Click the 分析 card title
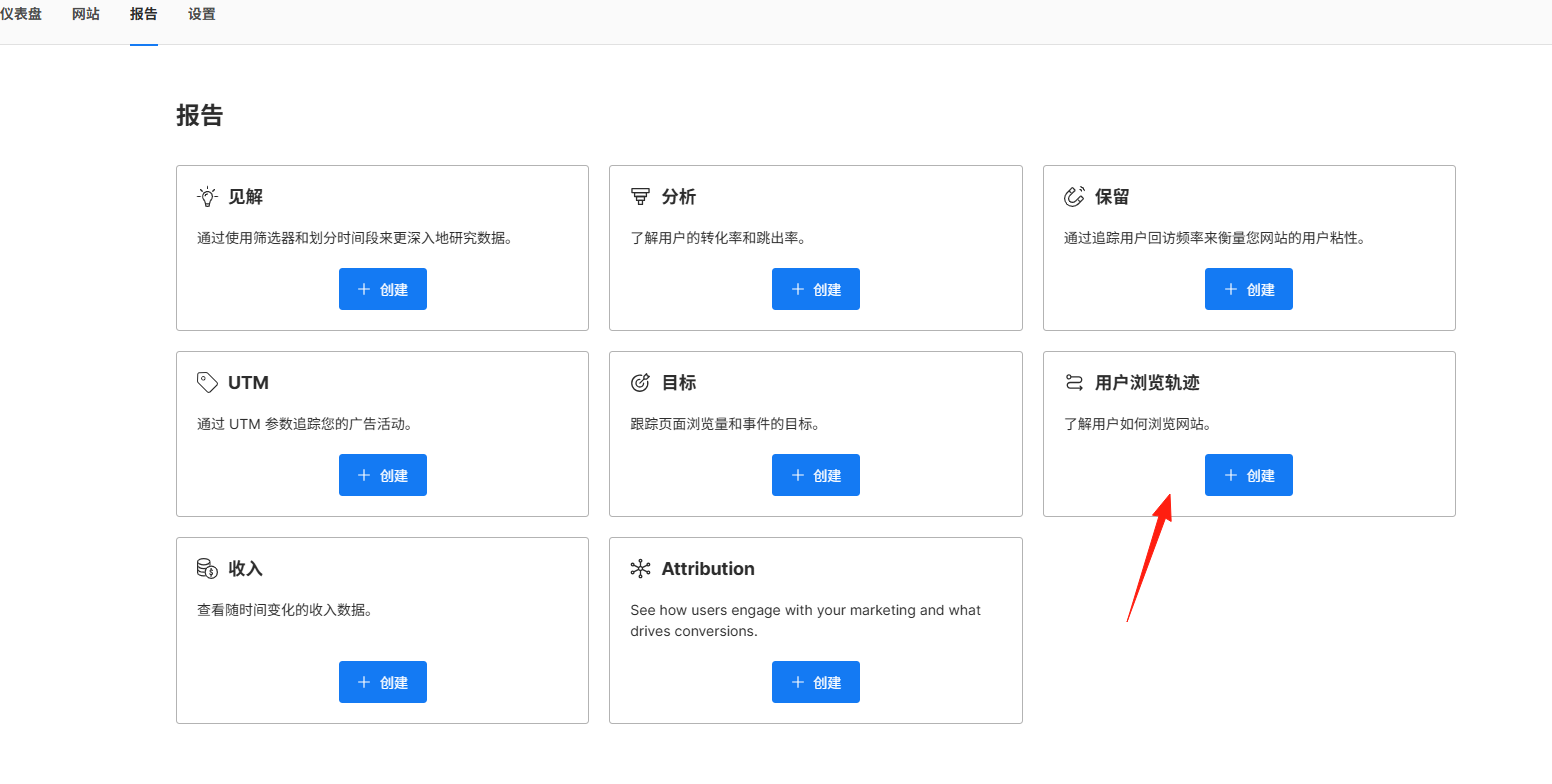This screenshot has width=1552, height=784. point(679,197)
